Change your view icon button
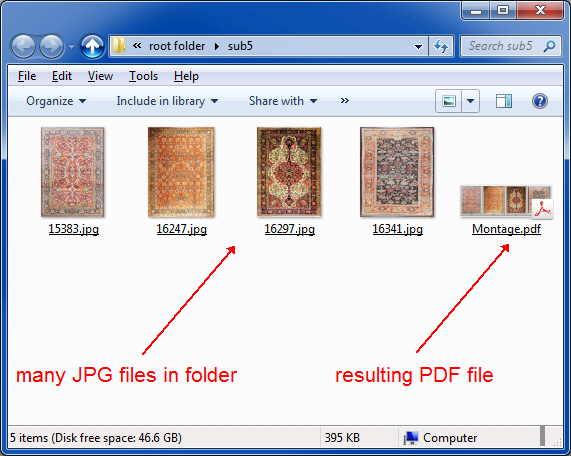571x456 pixels. [x=448, y=101]
